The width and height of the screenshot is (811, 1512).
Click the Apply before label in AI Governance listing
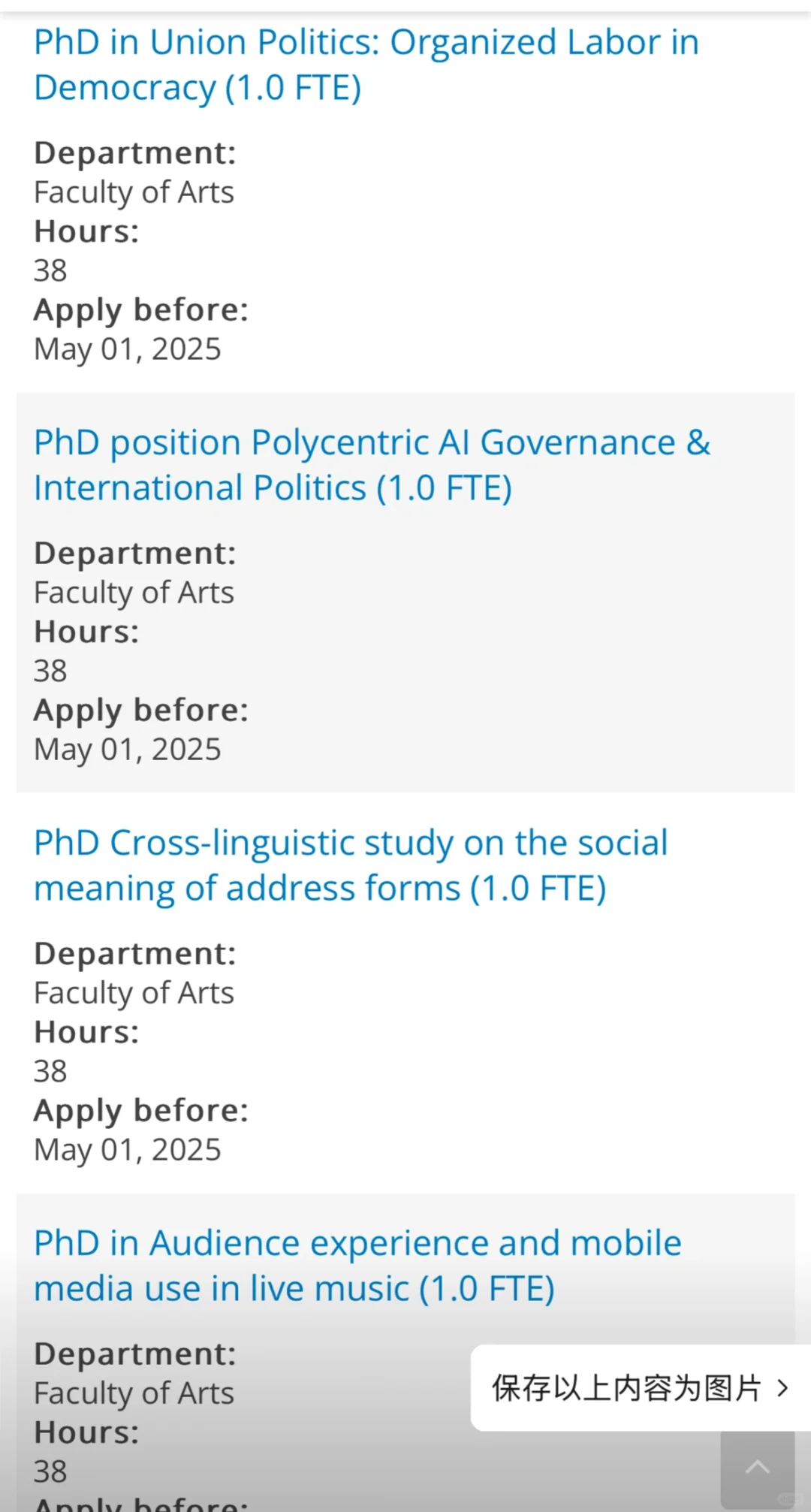141,711
